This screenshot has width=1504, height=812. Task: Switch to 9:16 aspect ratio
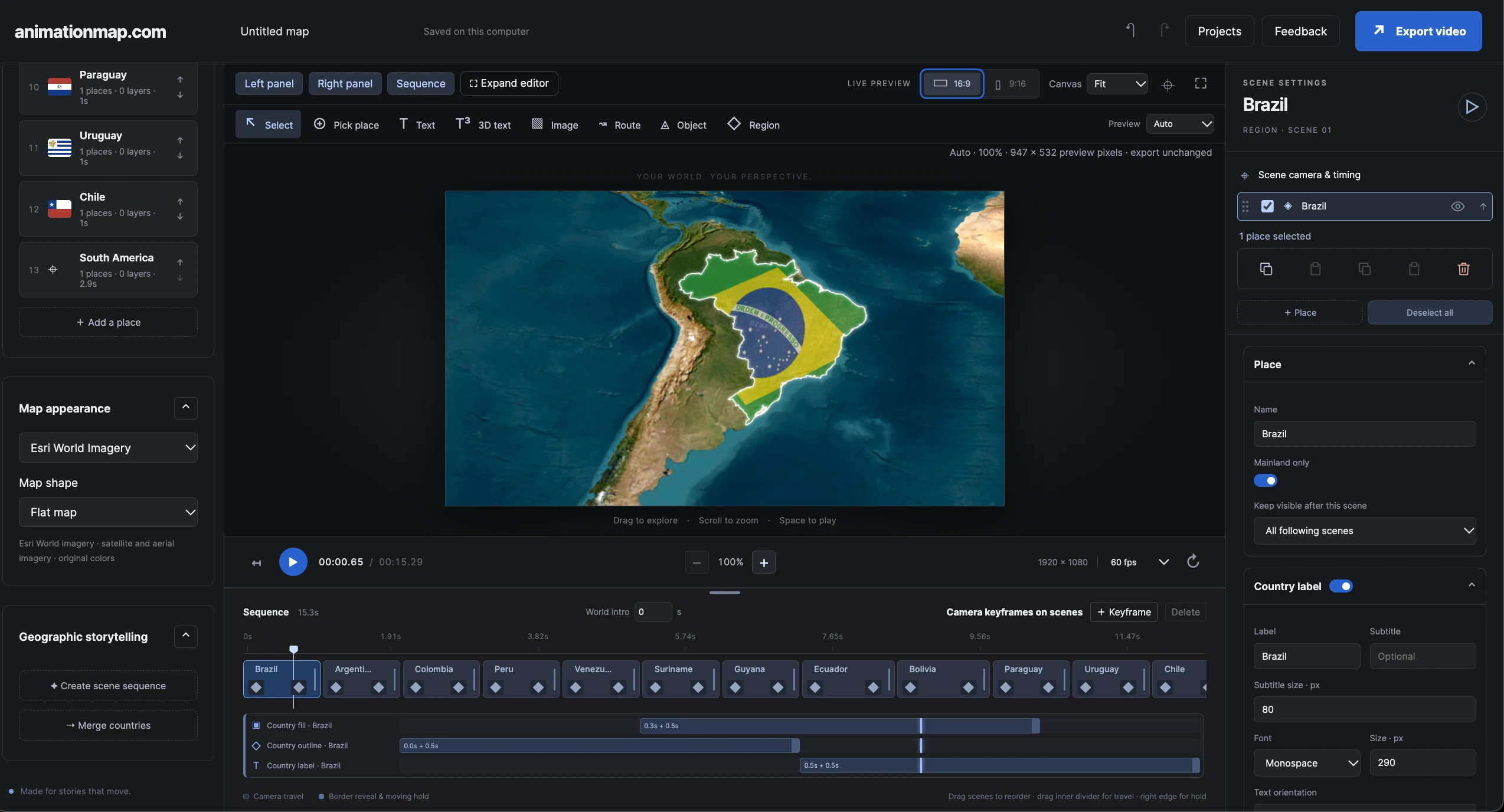[1011, 84]
